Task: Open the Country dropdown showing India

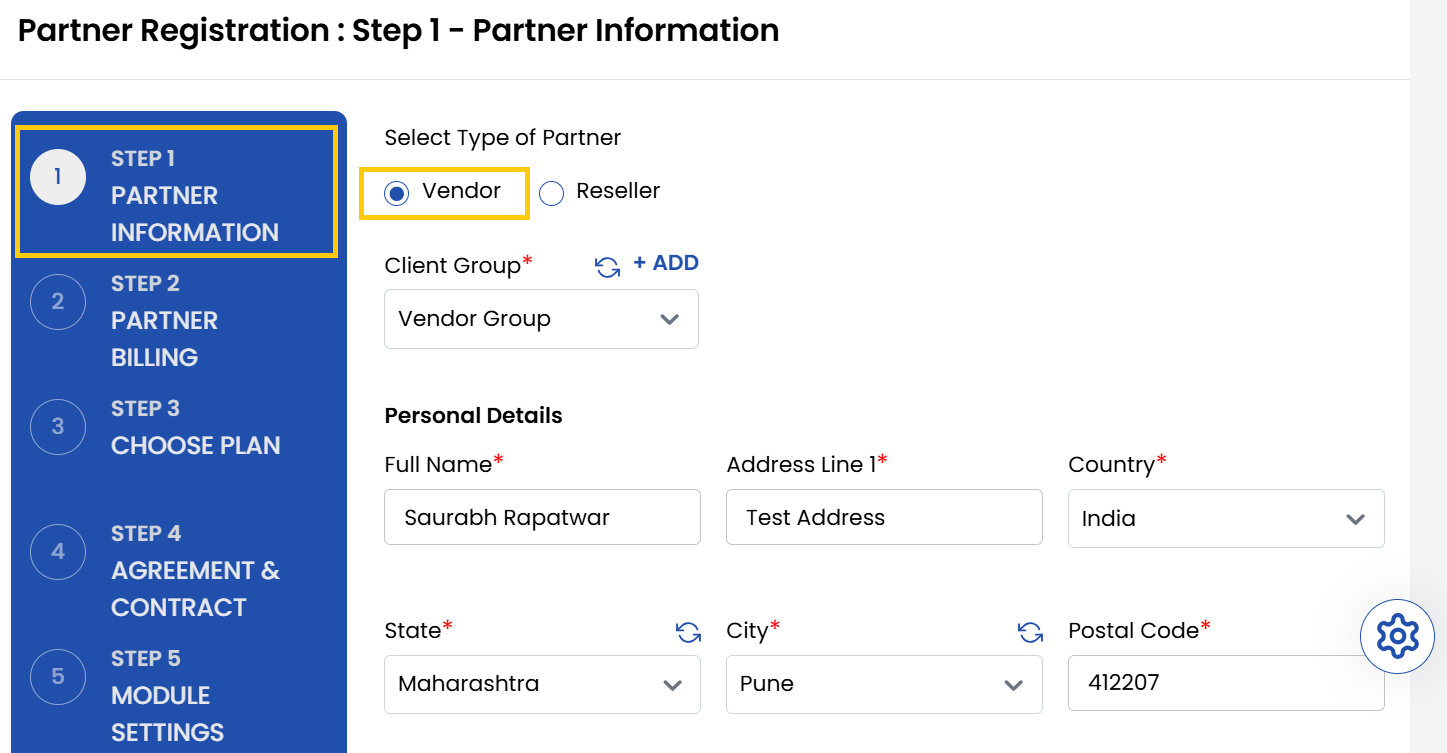Action: 1225,518
